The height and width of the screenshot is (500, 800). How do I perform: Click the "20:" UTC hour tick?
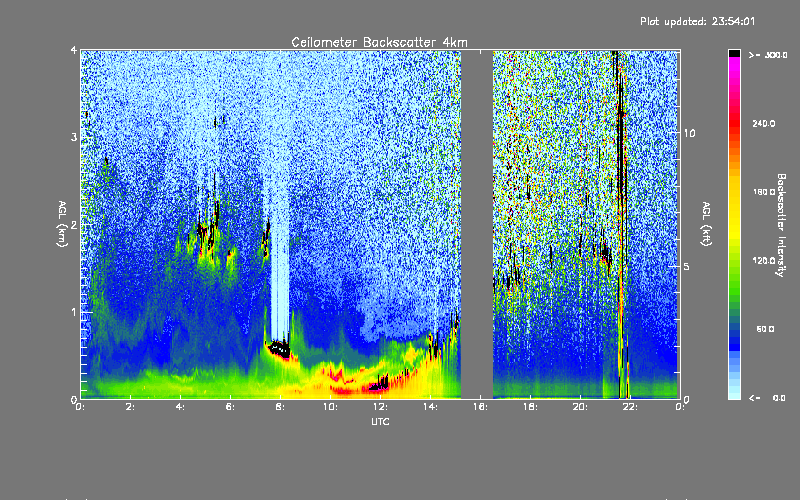pyautogui.click(x=580, y=407)
